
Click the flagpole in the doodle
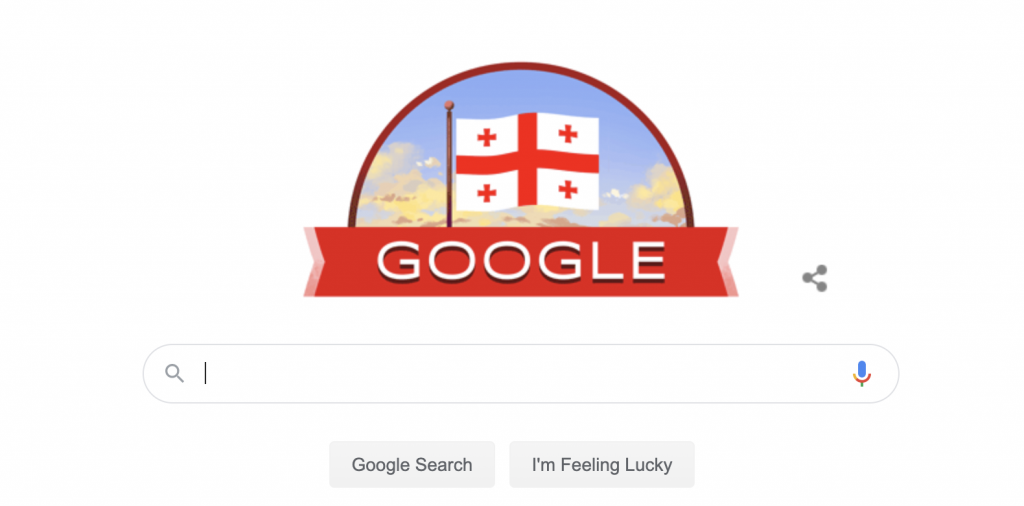[449, 168]
